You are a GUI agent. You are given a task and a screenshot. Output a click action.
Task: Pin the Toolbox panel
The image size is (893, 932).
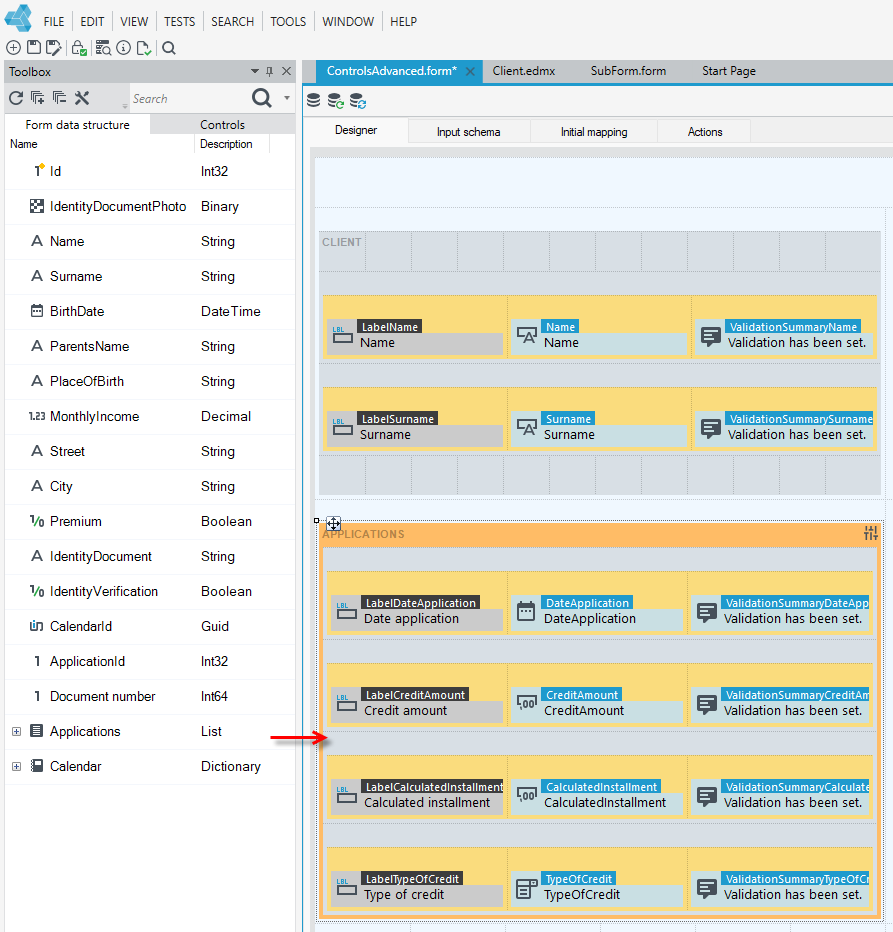[269, 71]
